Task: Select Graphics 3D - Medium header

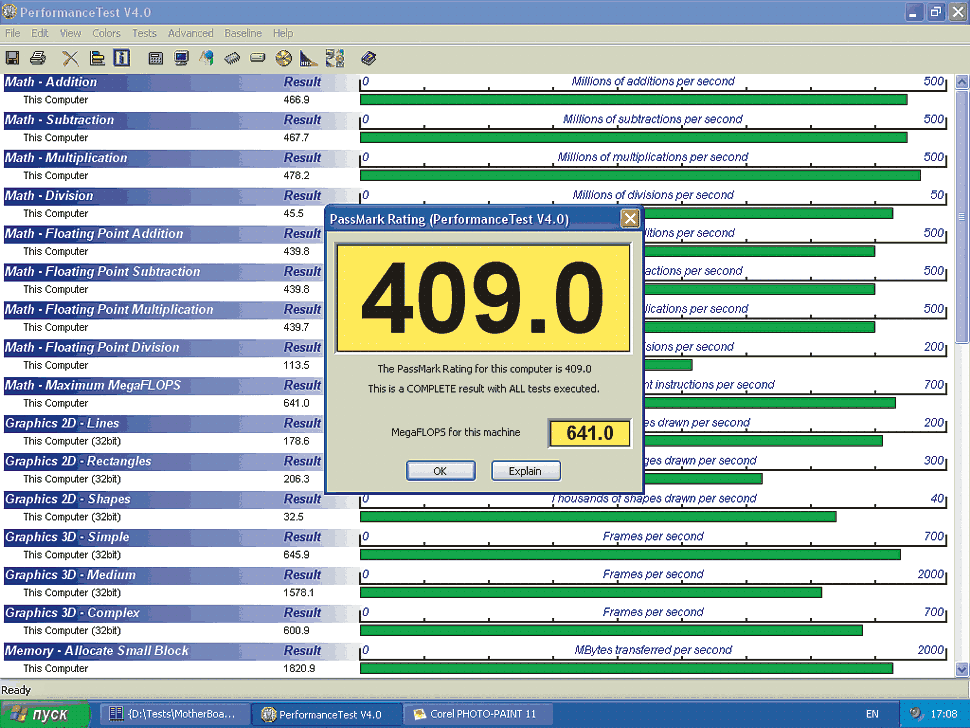Action: pyautogui.click(x=181, y=575)
